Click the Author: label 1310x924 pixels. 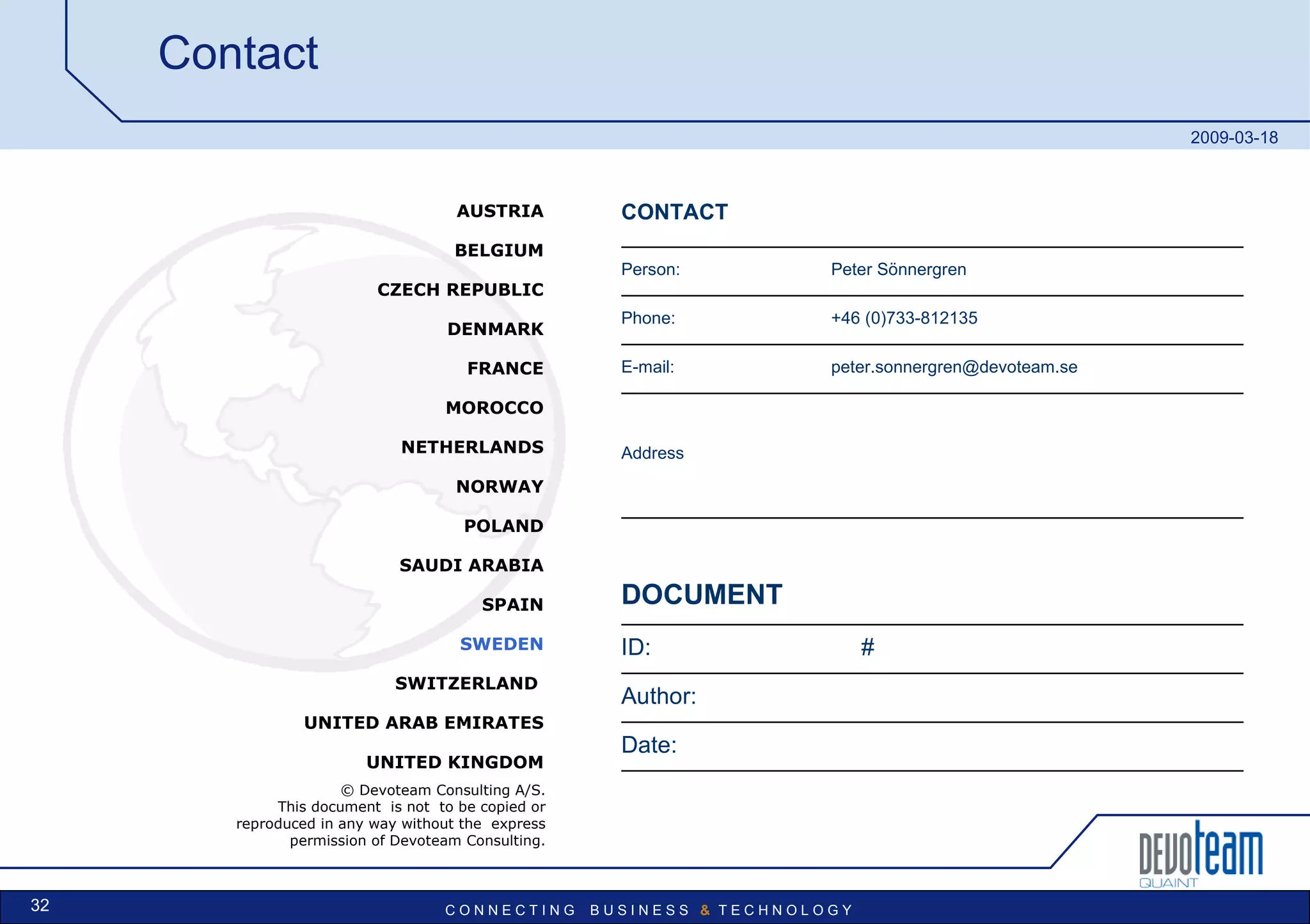[658, 696]
